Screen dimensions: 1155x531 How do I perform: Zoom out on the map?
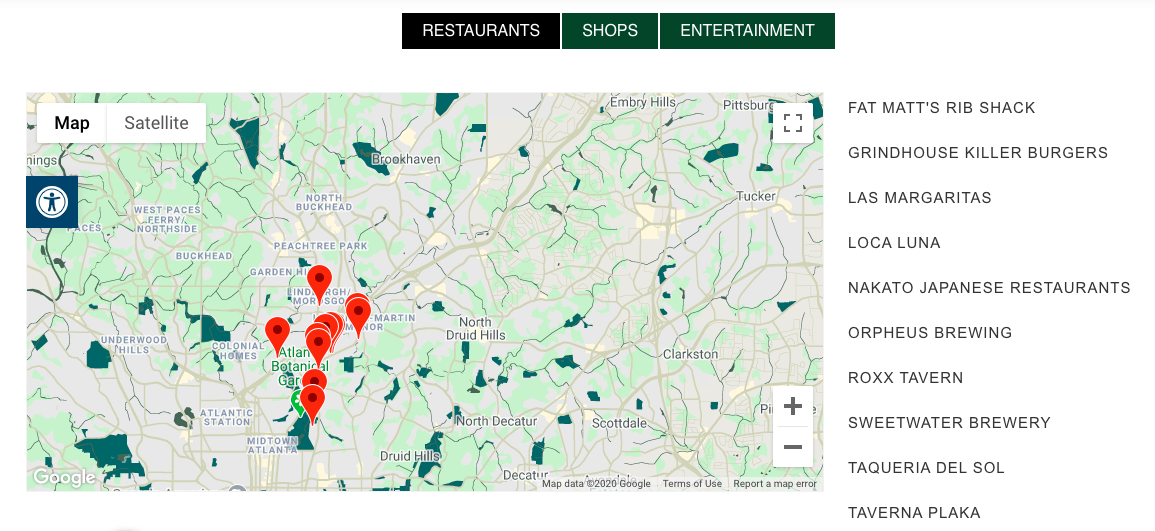coord(793,447)
